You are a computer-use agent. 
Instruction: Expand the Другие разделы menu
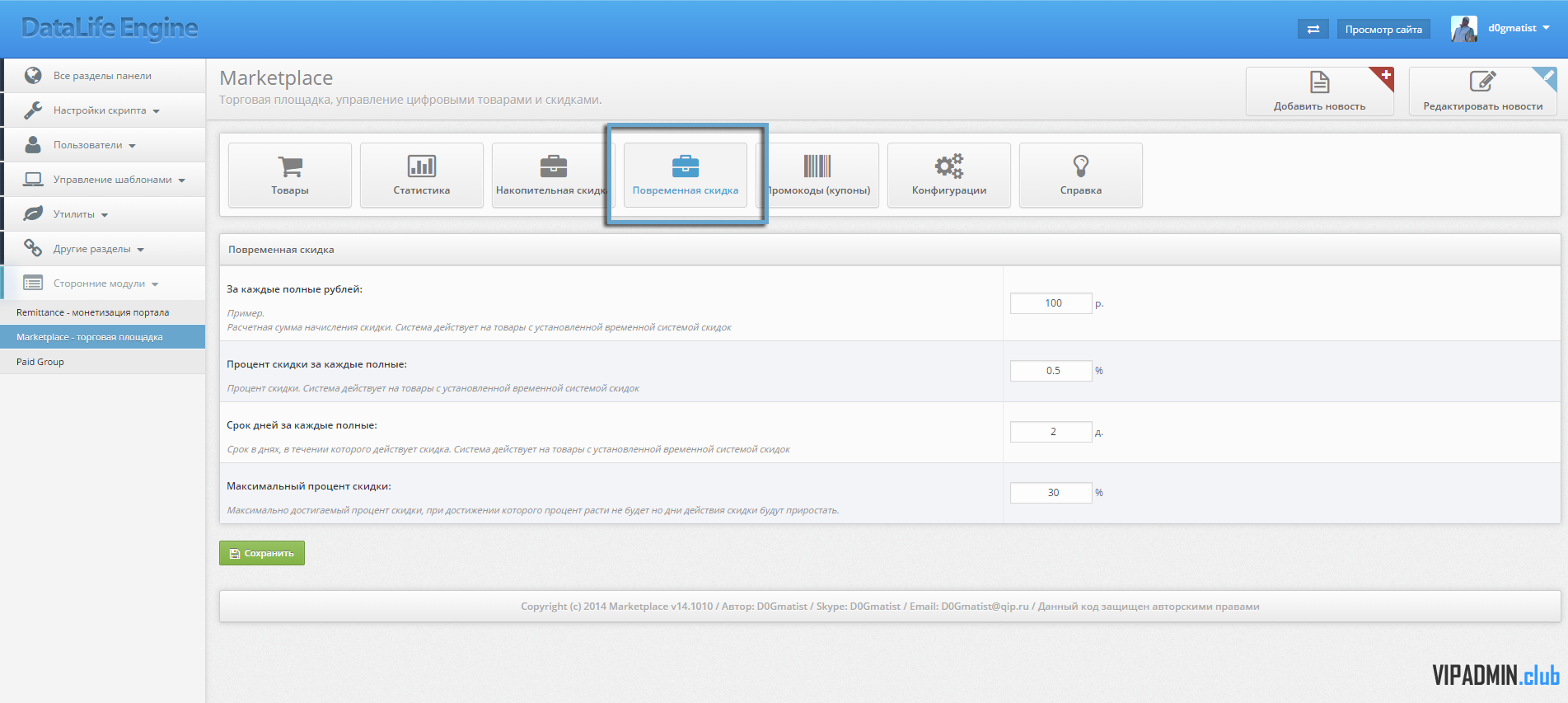(104, 249)
